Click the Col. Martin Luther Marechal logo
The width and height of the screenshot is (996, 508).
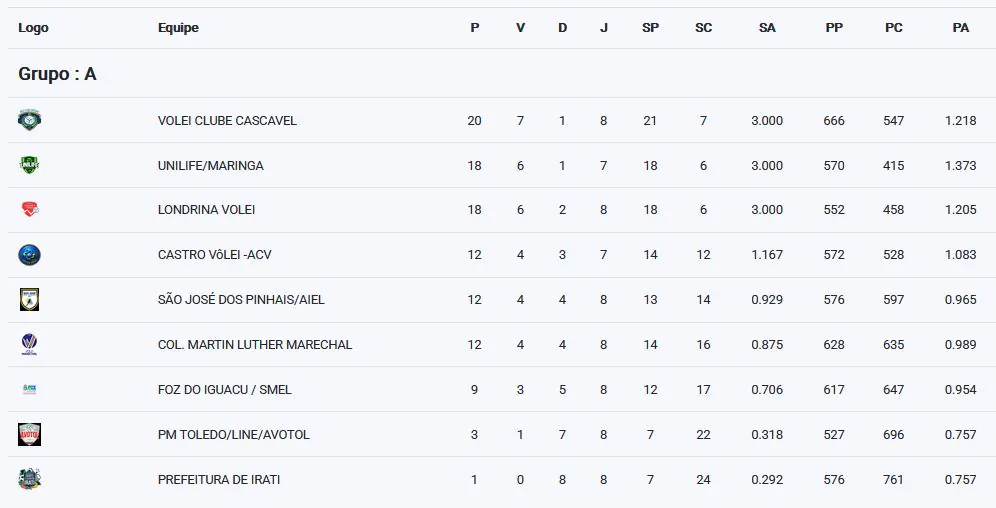[x=29, y=345]
